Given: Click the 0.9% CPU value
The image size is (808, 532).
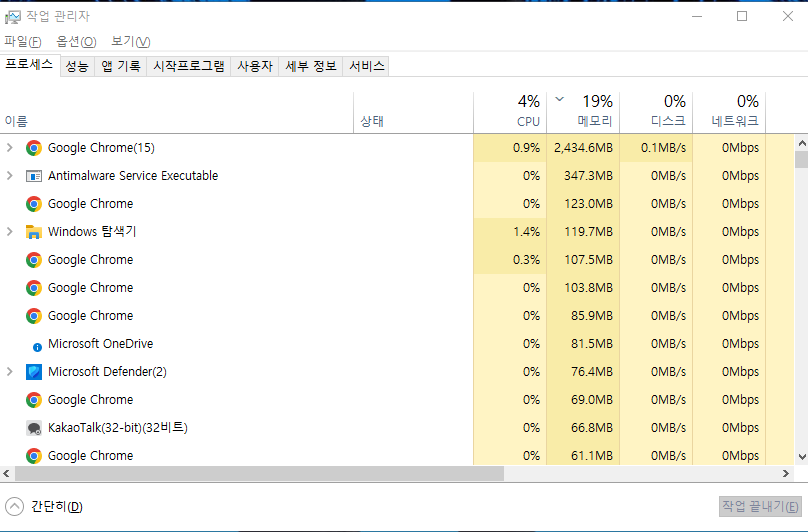Looking at the screenshot, I should pos(527,148).
